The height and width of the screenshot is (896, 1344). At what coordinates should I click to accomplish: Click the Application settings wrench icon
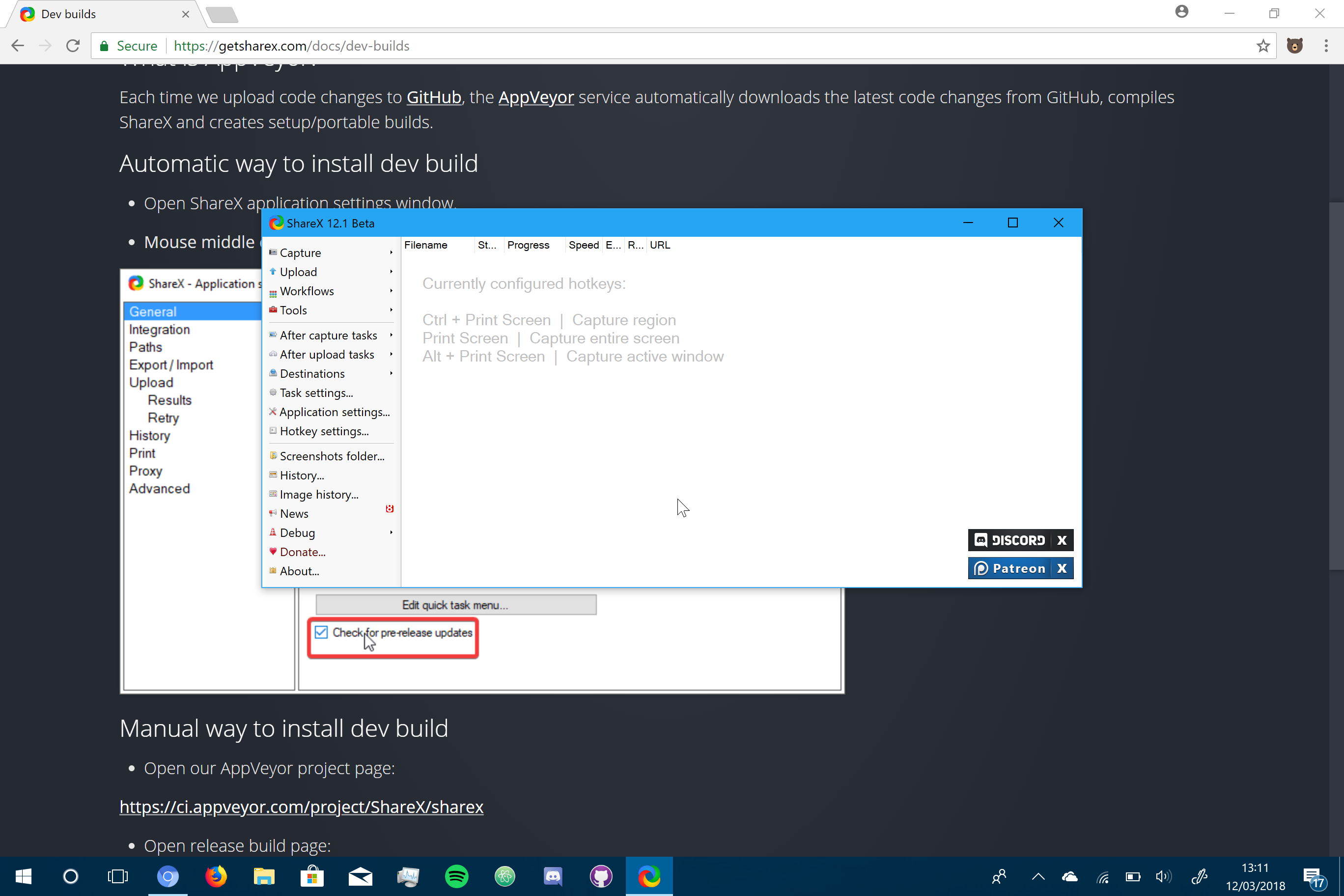point(273,412)
